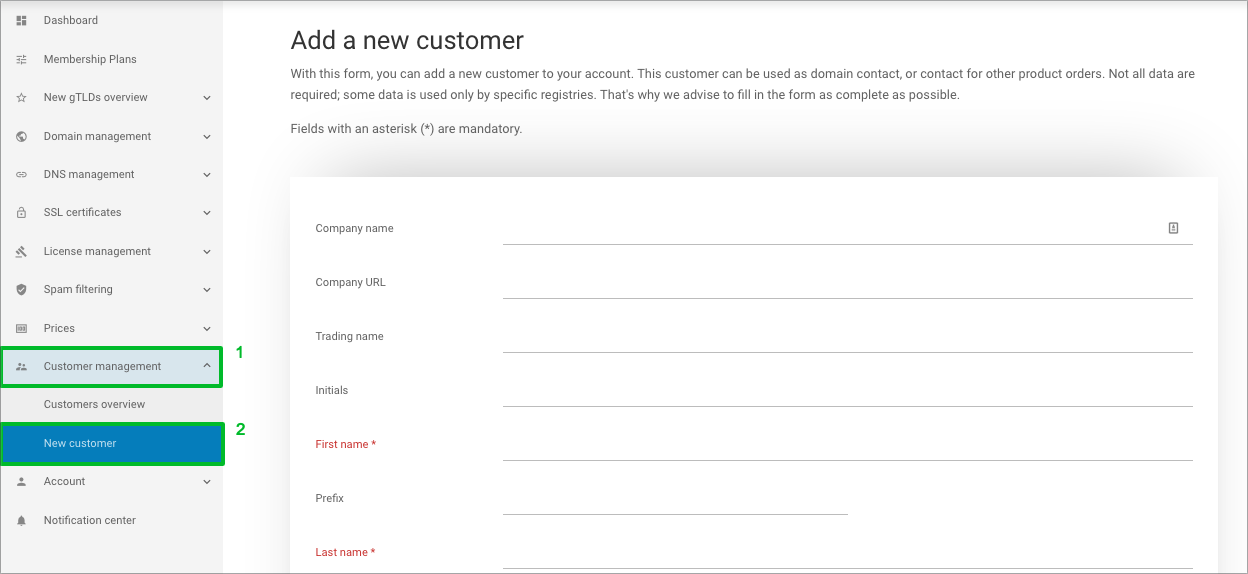Image resolution: width=1248 pixels, height=574 pixels.
Task: Expand the Account section chevron
Action: [x=207, y=482]
